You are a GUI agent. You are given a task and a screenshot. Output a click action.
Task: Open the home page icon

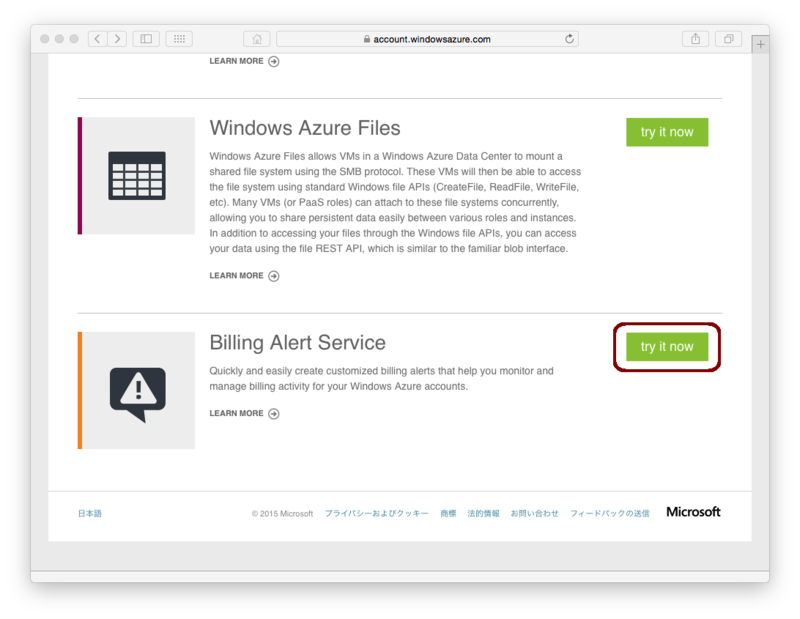click(257, 39)
